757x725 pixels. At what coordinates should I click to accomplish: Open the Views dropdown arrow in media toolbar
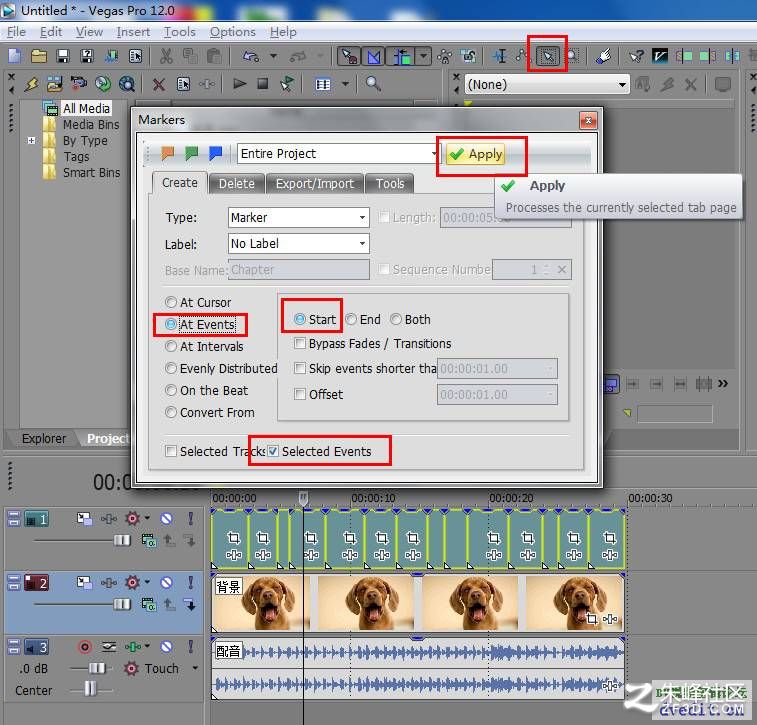345,84
